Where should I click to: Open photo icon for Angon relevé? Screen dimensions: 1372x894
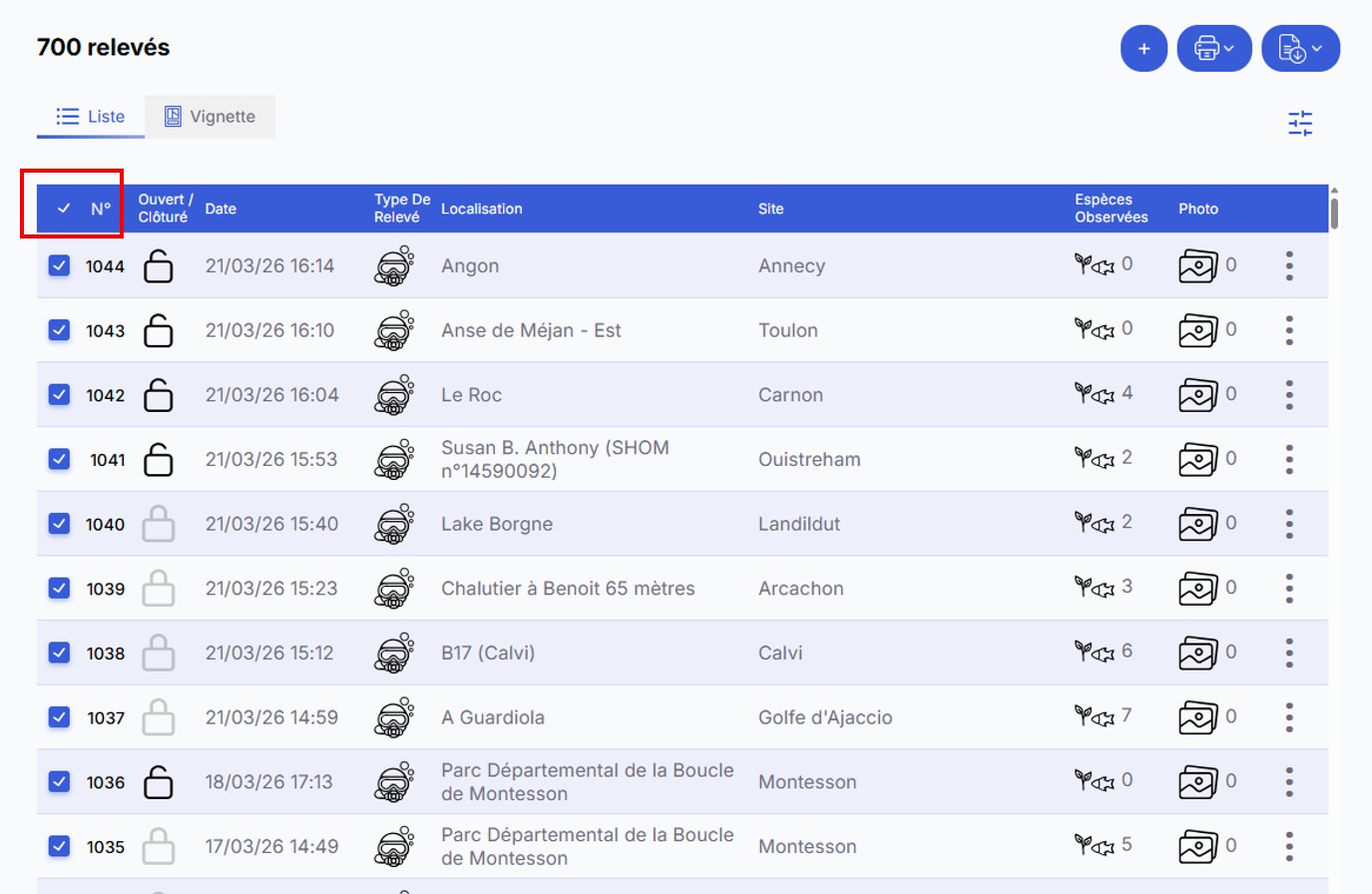(x=1197, y=266)
